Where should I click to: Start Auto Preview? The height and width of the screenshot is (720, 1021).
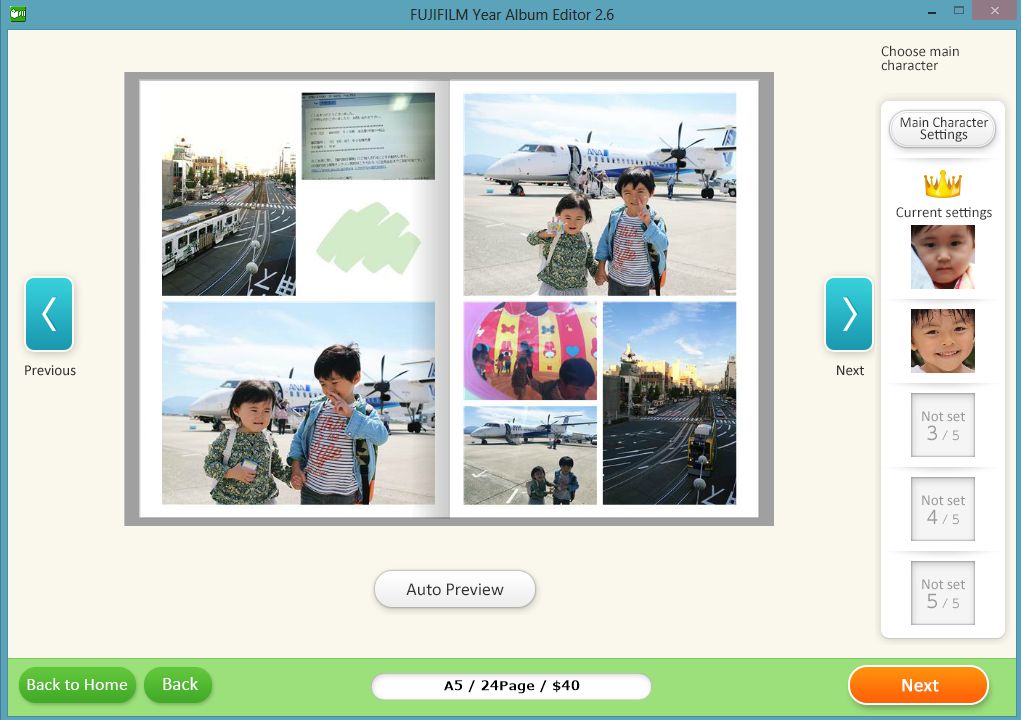[455, 589]
